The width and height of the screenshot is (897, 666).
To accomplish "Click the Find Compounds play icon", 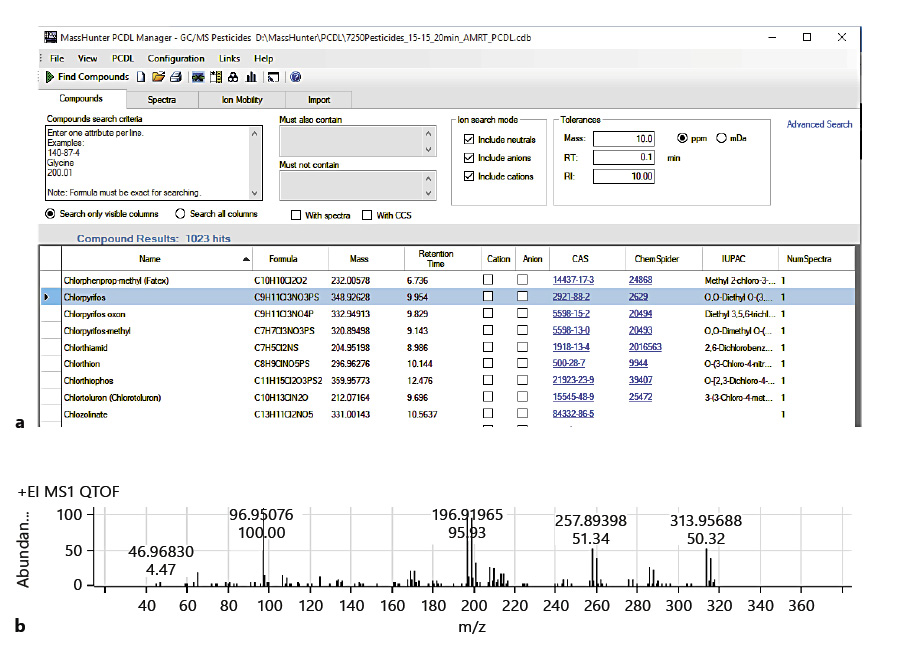I will click(50, 77).
